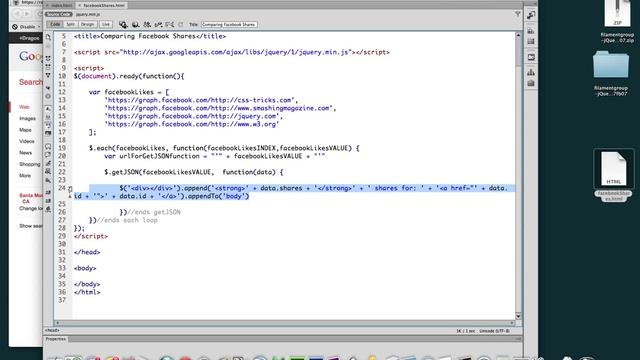This screenshot has height=360, width=640.
Task: Switch to Code view
Action: (55, 24)
